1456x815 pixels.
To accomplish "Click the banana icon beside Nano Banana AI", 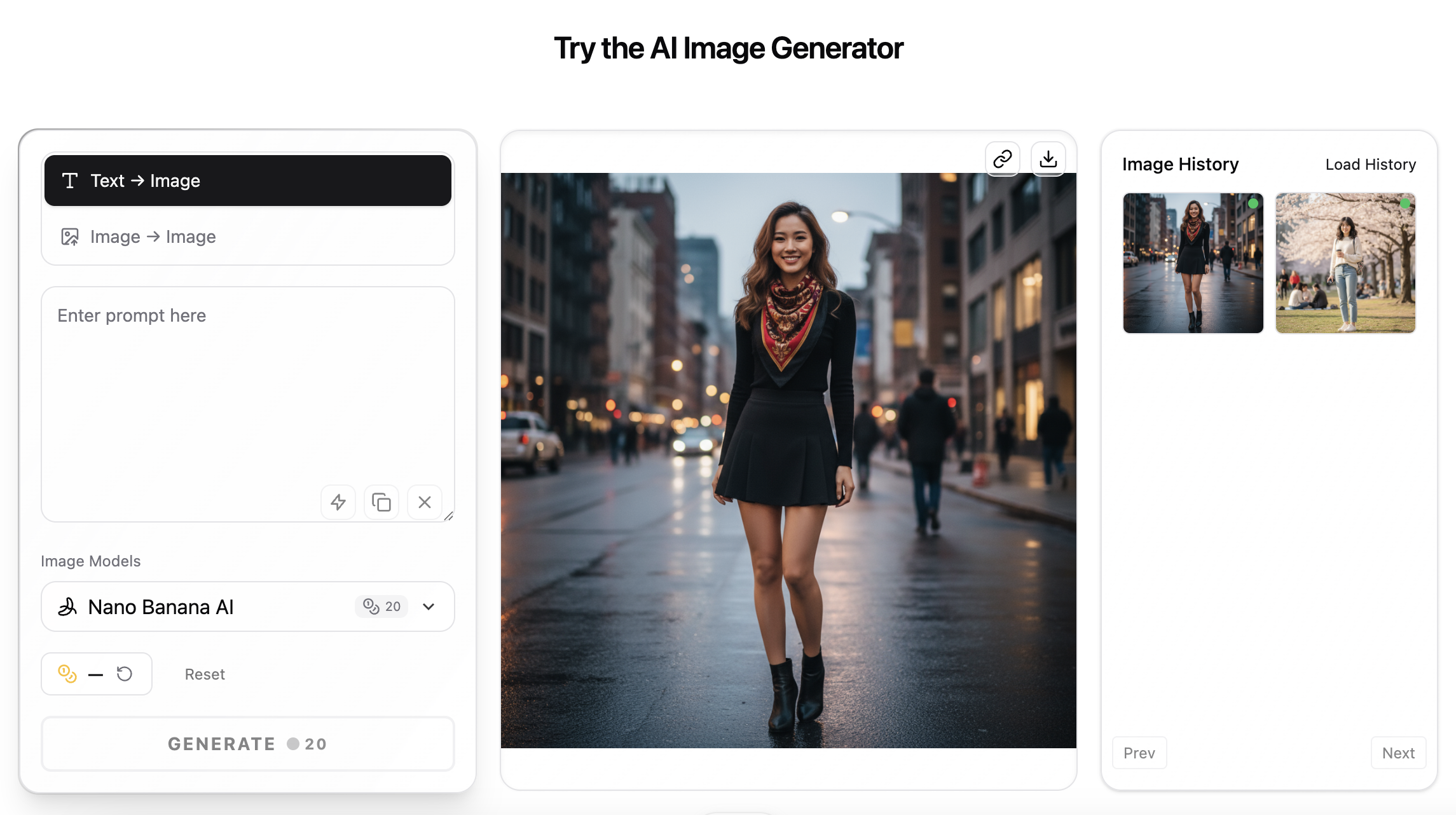I will [x=67, y=607].
